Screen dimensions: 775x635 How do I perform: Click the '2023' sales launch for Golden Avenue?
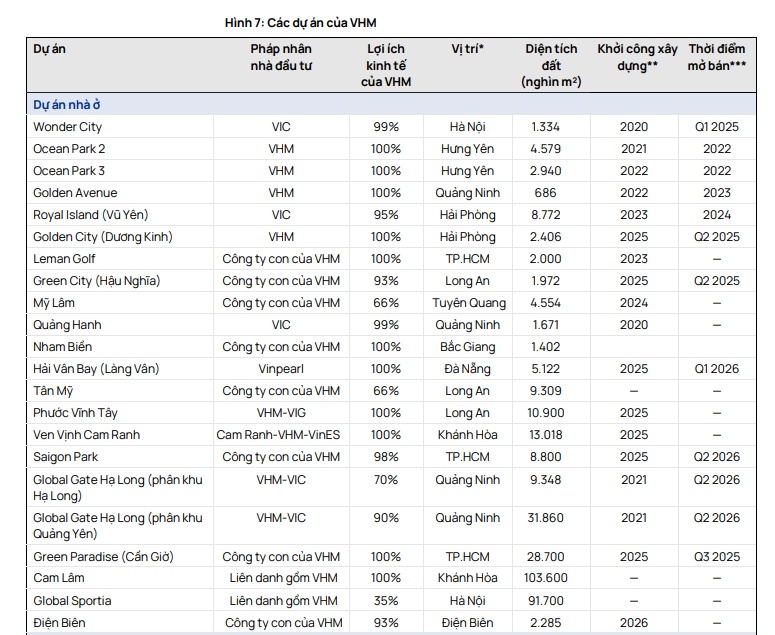[x=717, y=193]
